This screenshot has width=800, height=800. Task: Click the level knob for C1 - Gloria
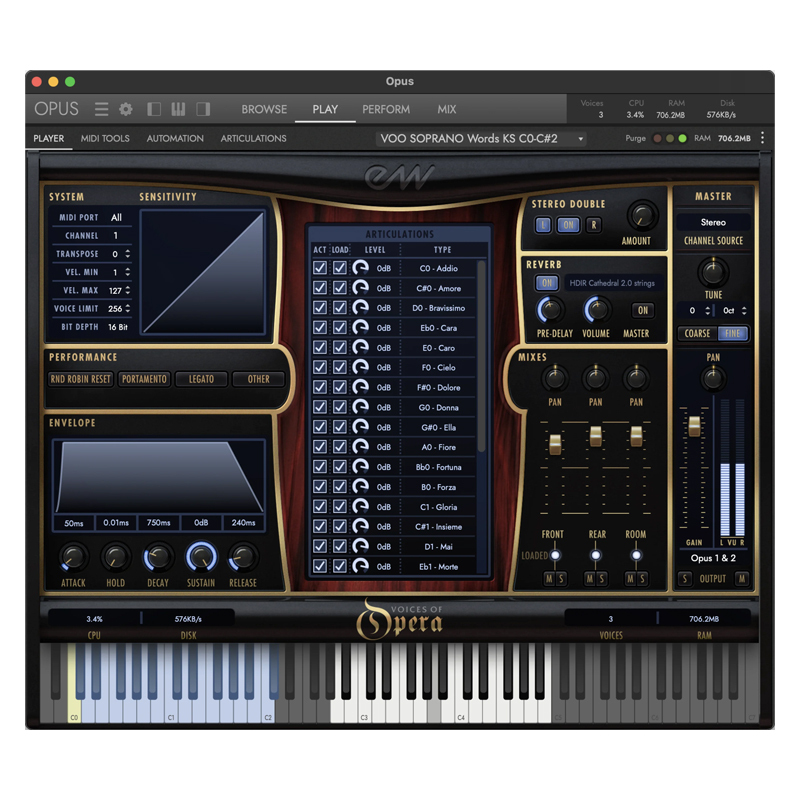pos(361,506)
